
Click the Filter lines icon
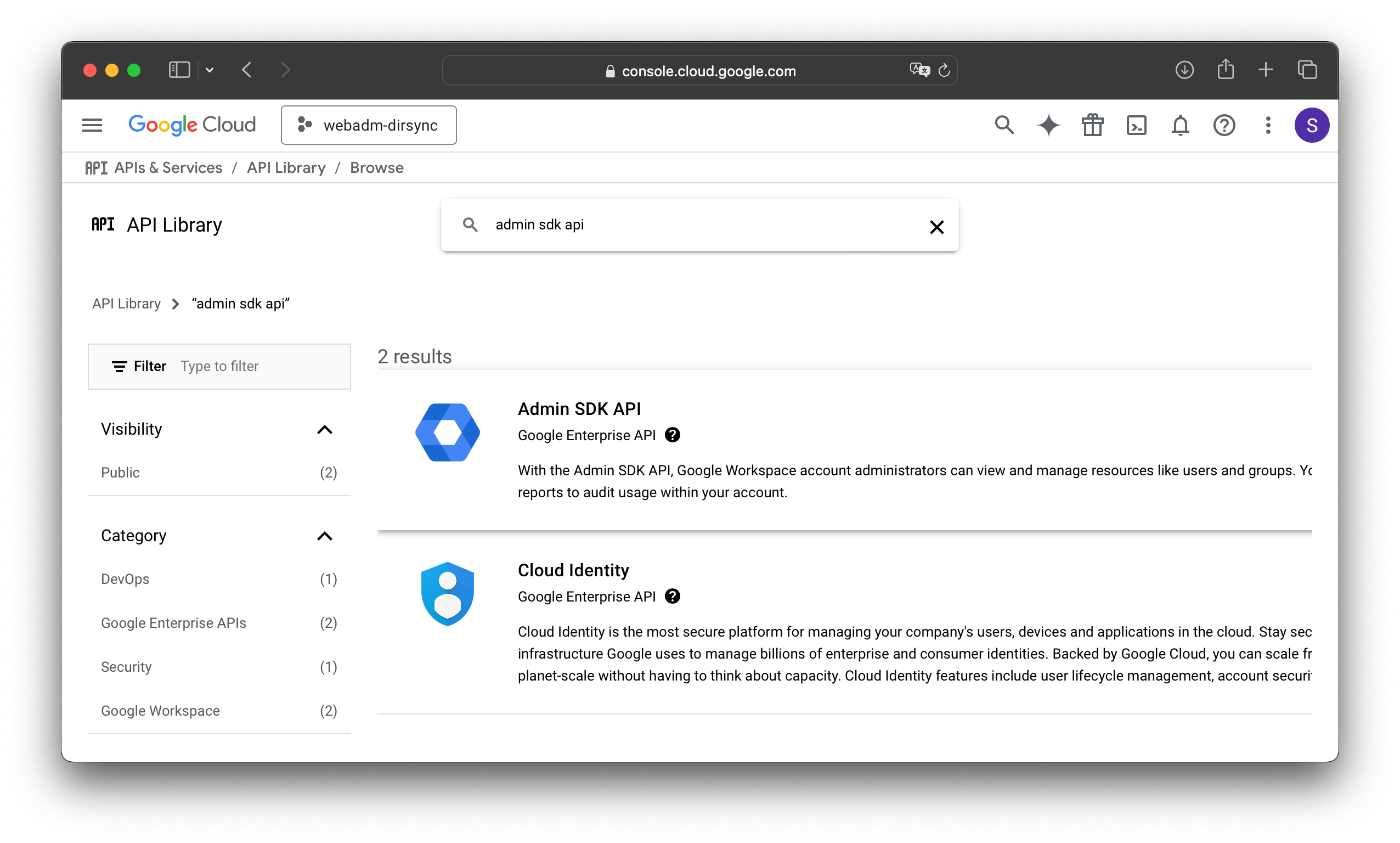pyautogui.click(x=118, y=367)
